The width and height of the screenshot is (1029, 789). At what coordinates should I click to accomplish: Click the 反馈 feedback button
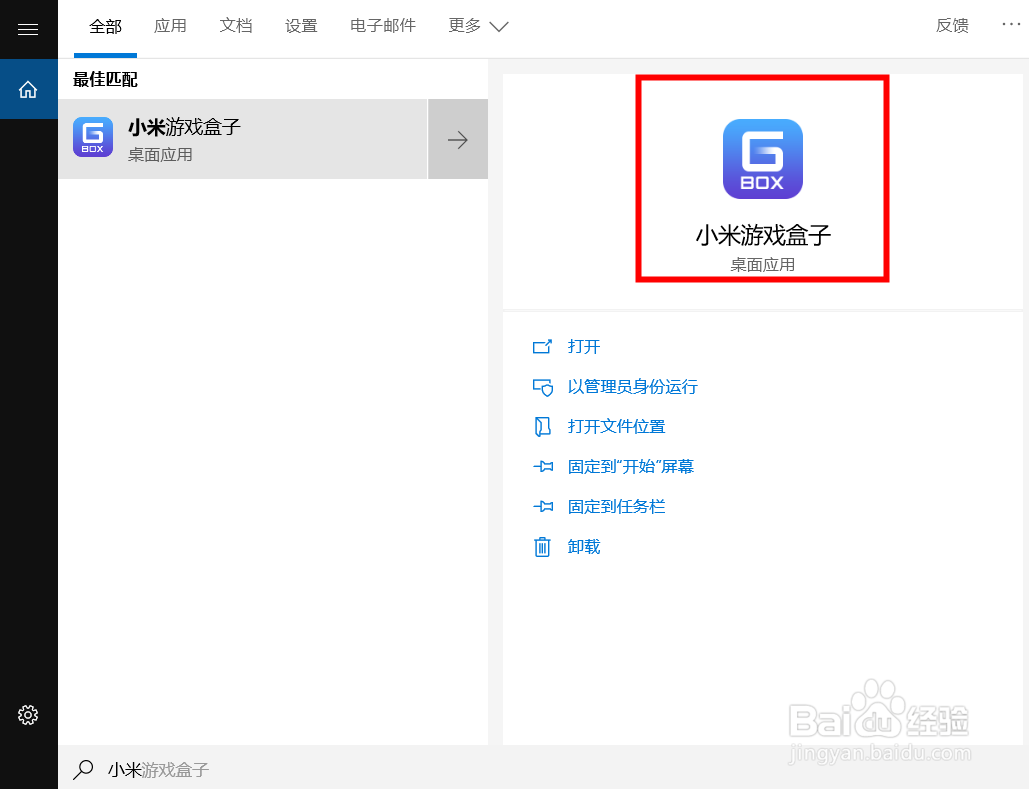coord(952,26)
